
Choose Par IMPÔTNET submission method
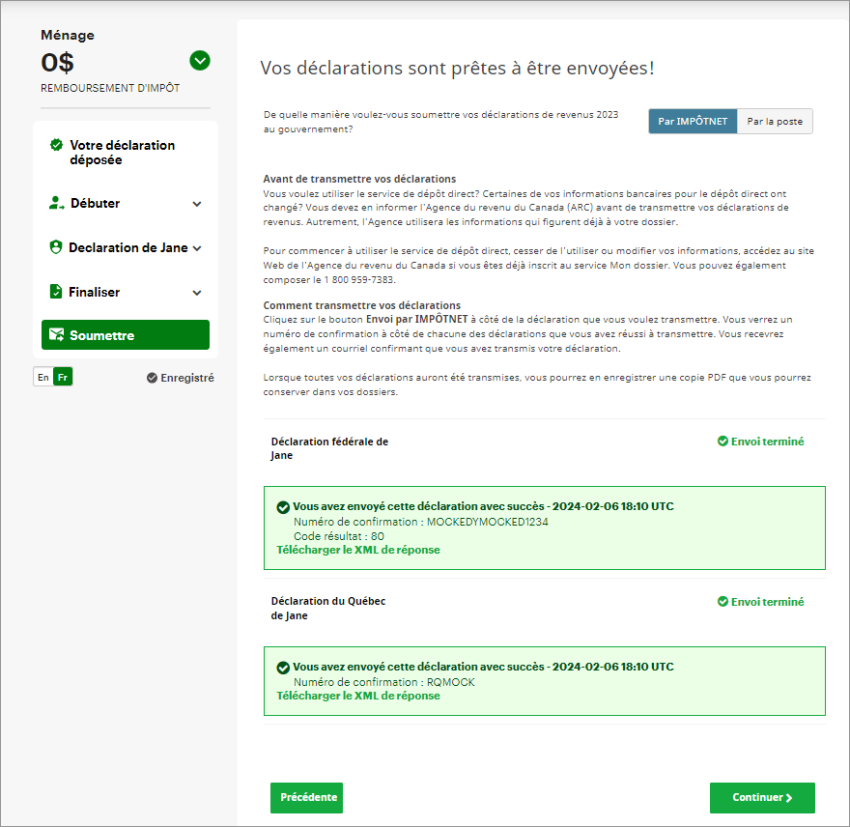pyautogui.click(x=692, y=121)
